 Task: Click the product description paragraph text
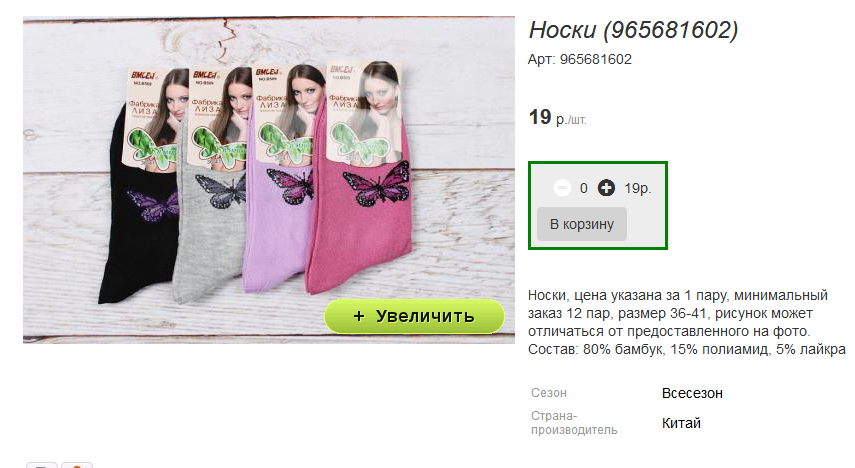click(687, 322)
